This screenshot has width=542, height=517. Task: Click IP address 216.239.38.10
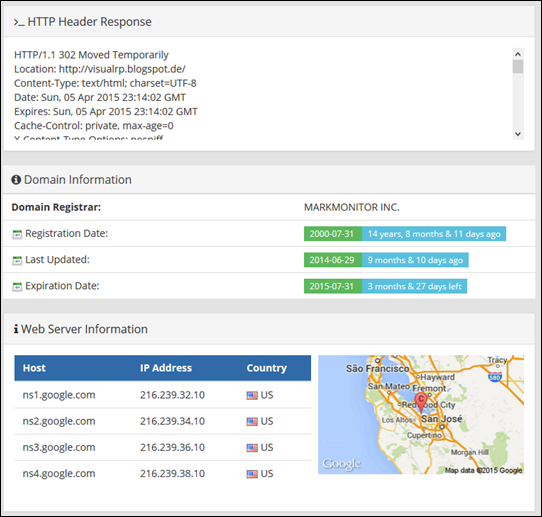[172, 474]
